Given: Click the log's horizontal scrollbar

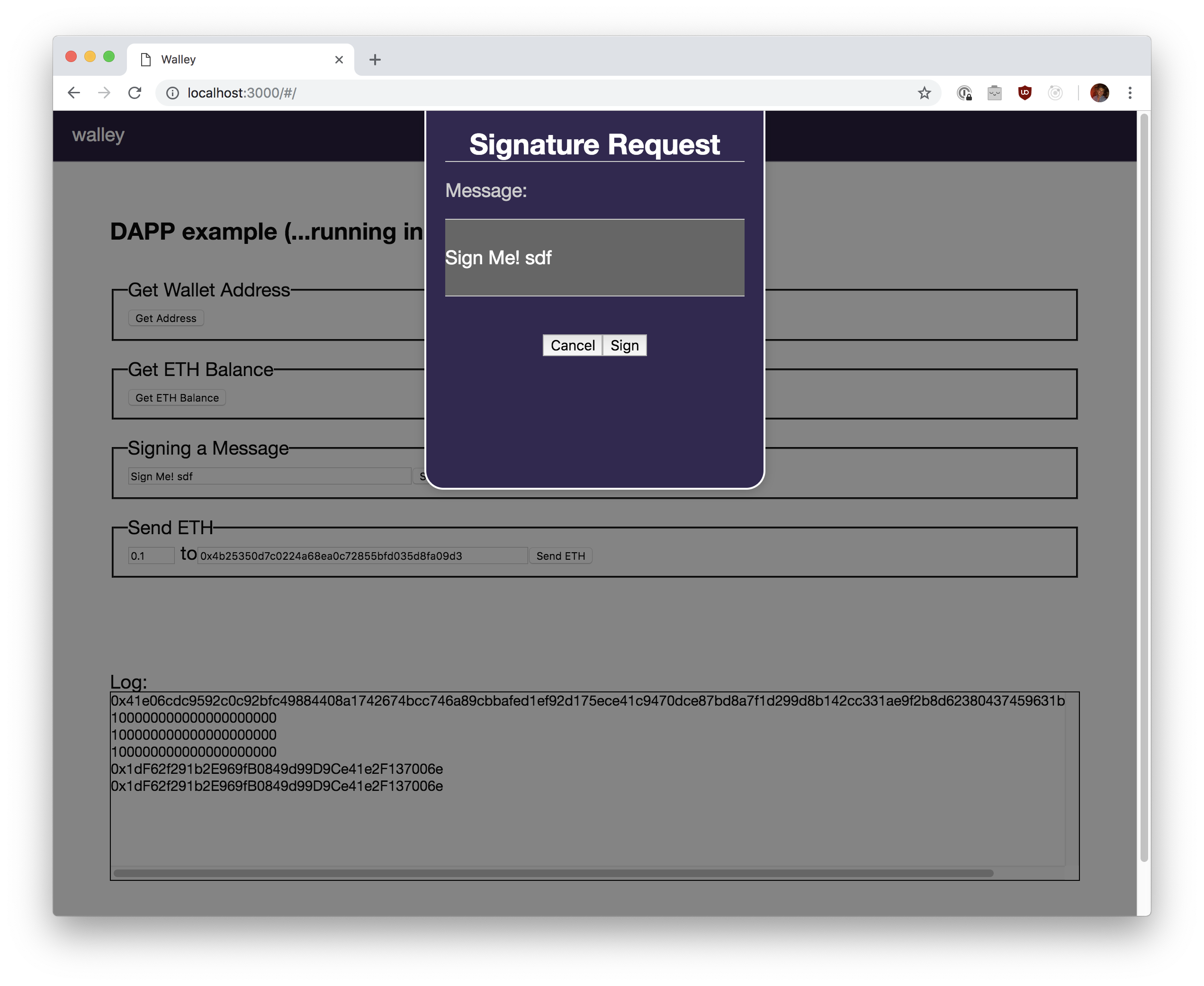Looking at the screenshot, I should pos(553,873).
